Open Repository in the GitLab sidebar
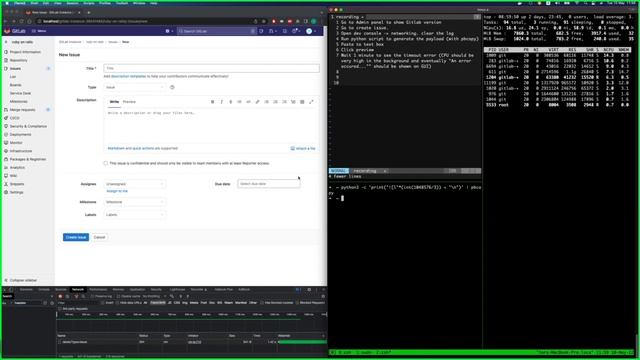 click(x=18, y=60)
